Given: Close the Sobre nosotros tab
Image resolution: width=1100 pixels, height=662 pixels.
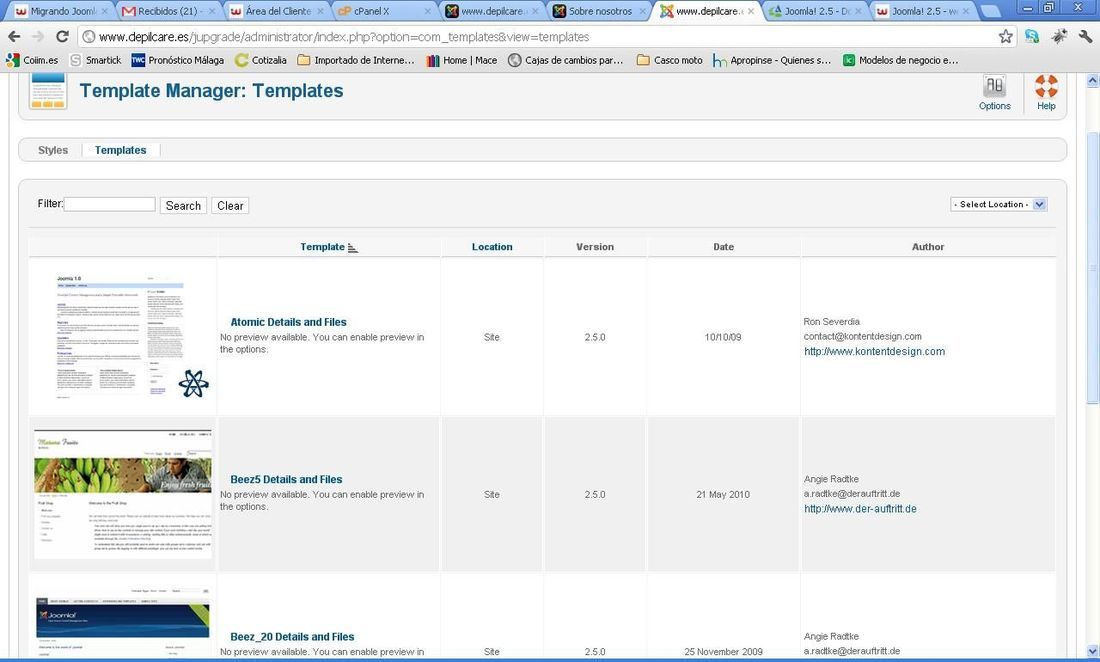Looking at the screenshot, I should pyautogui.click(x=642, y=11).
